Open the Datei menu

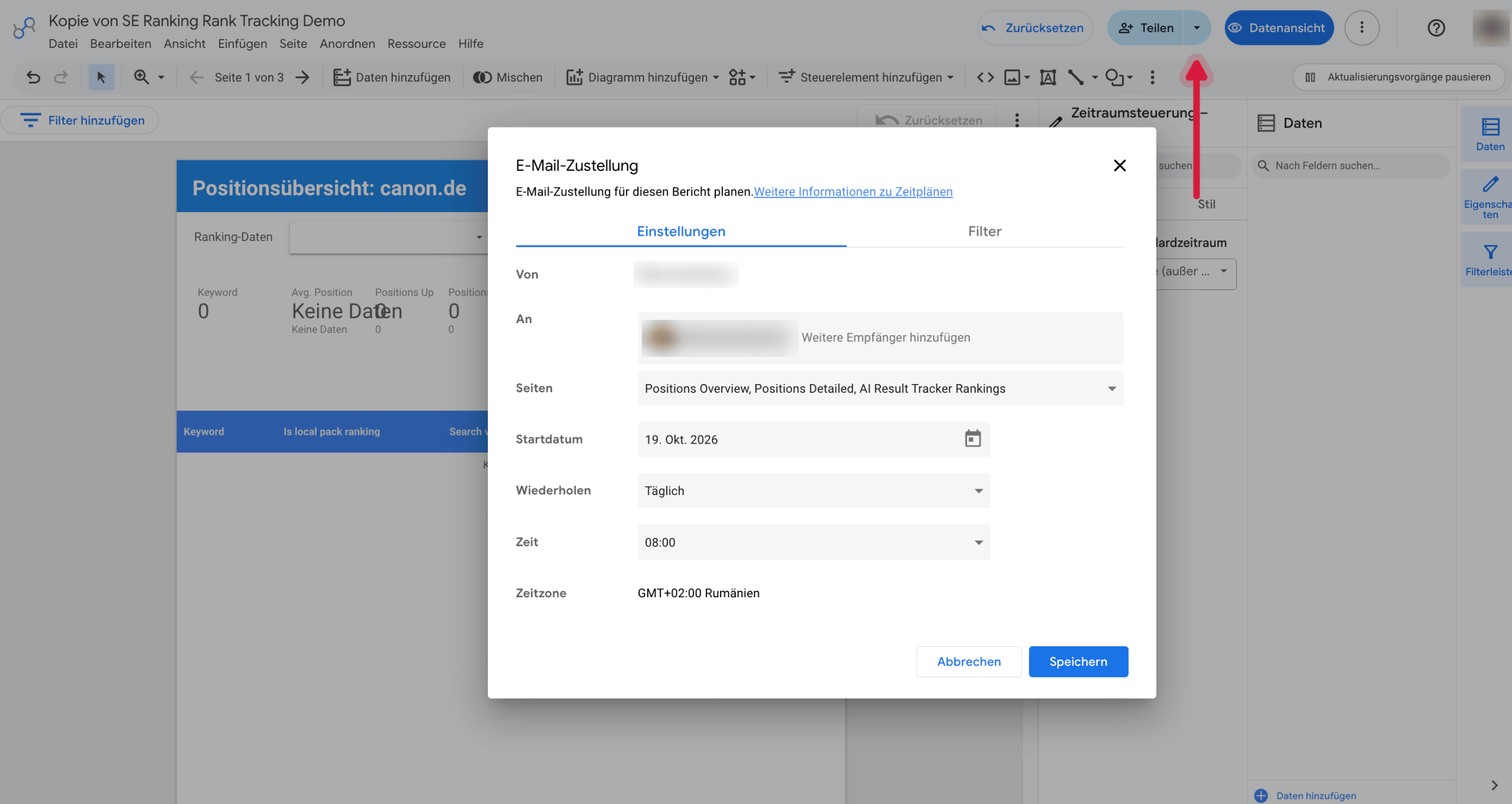coord(63,44)
